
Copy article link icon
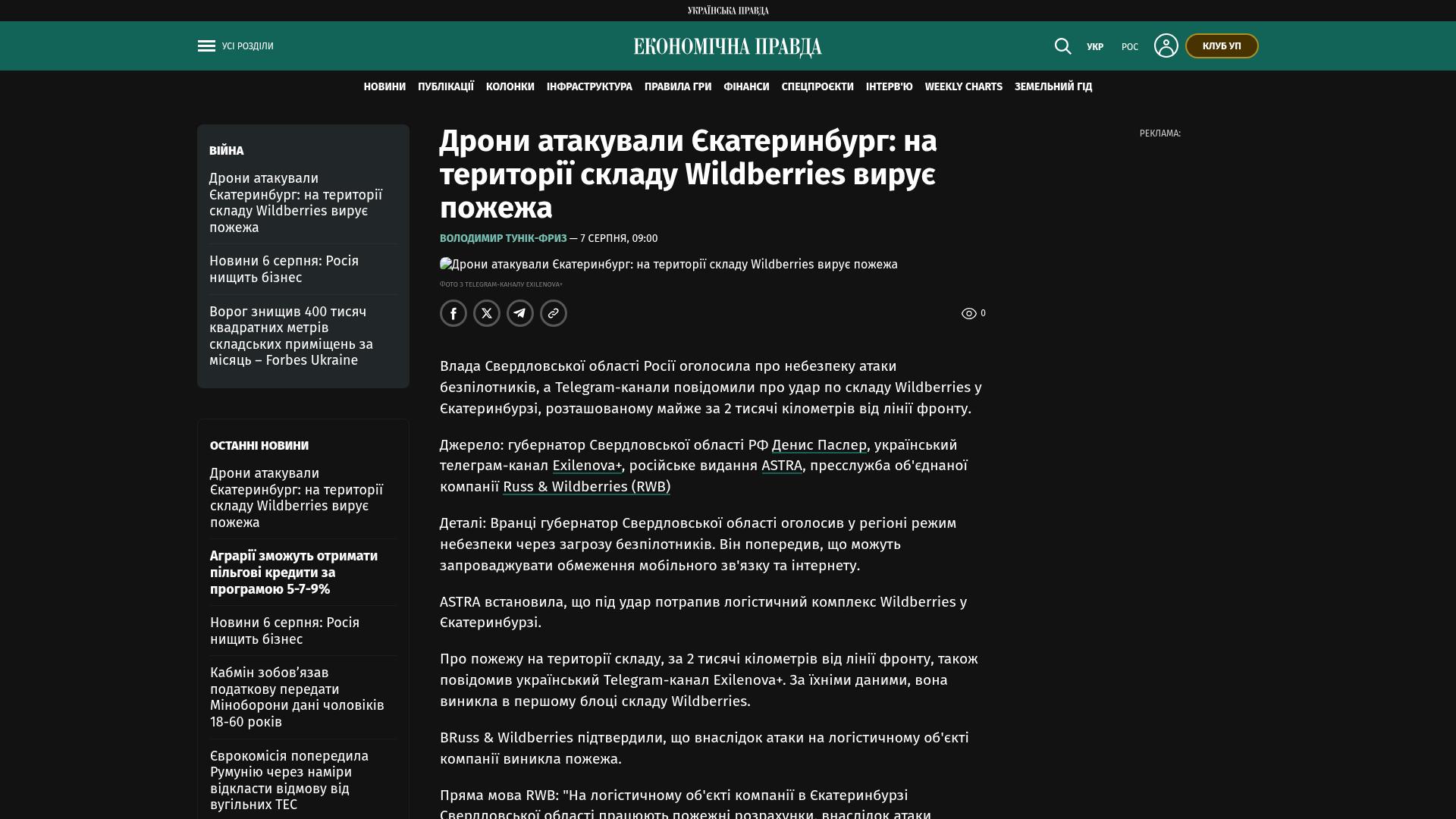coord(554,313)
